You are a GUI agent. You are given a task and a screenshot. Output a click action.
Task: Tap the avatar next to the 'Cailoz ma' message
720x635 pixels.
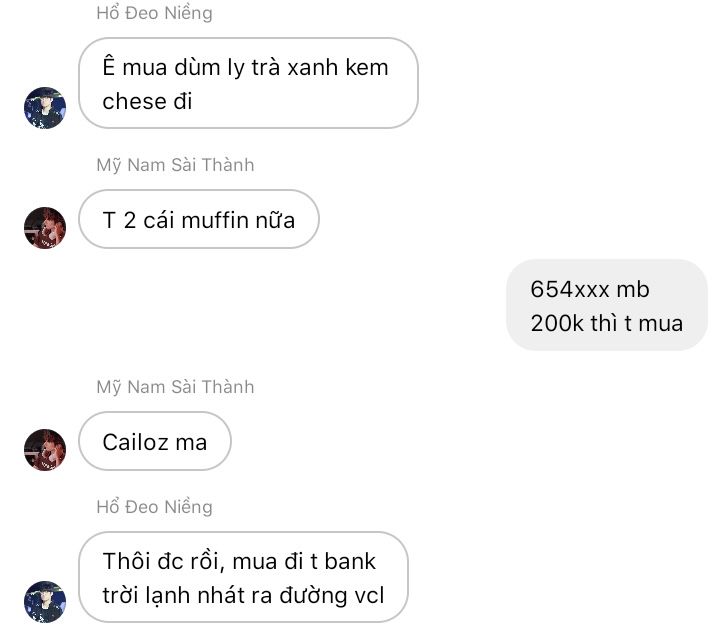pyautogui.click(x=45, y=450)
